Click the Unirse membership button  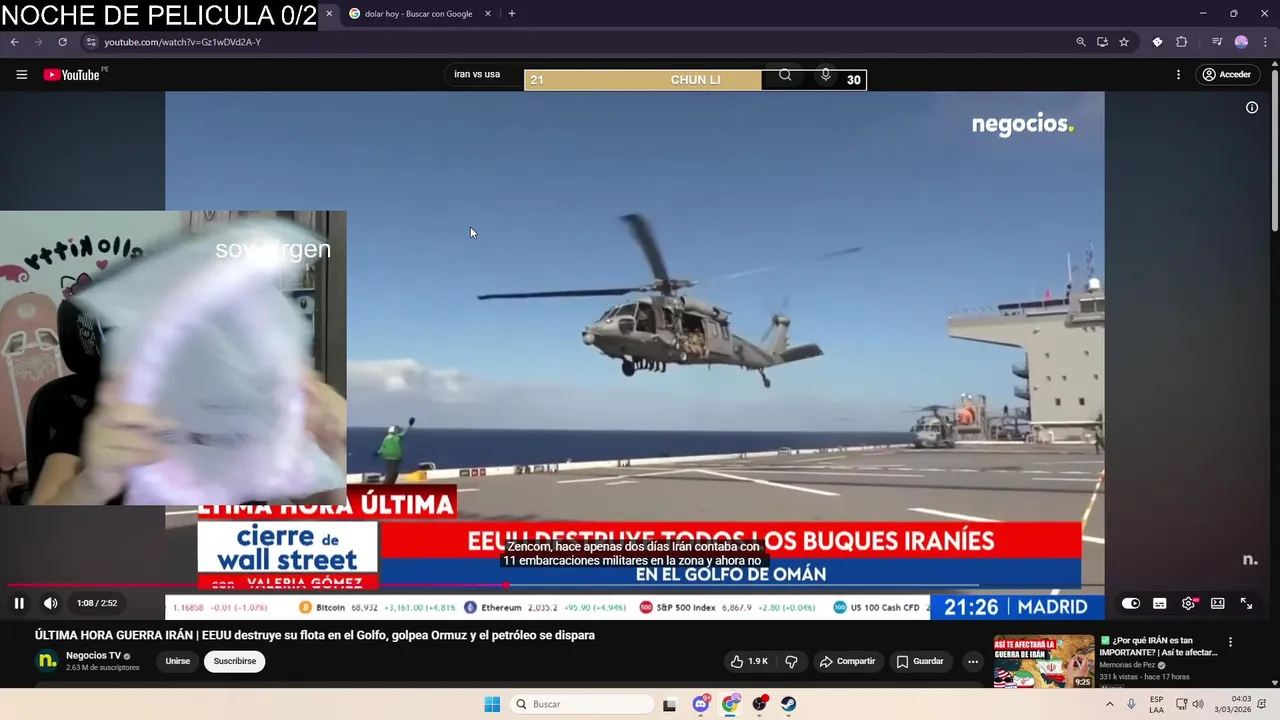pos(178,661)
